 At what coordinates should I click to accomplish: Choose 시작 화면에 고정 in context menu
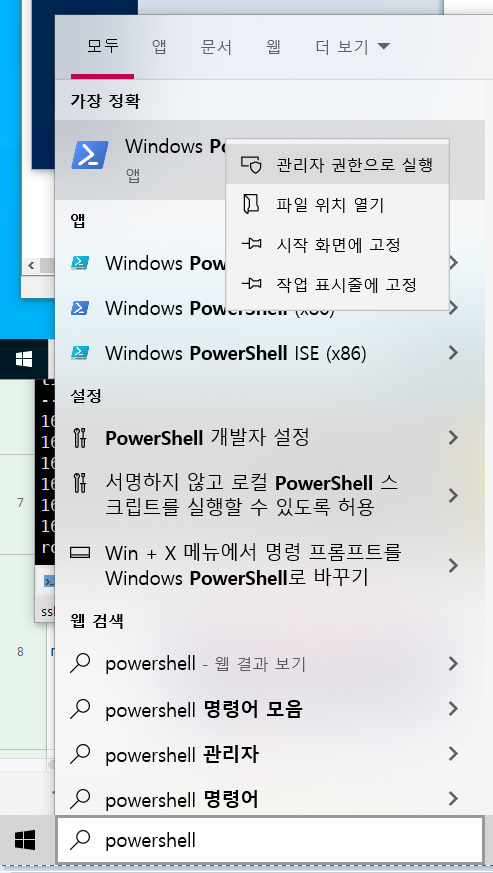click(x=338, y=245)
